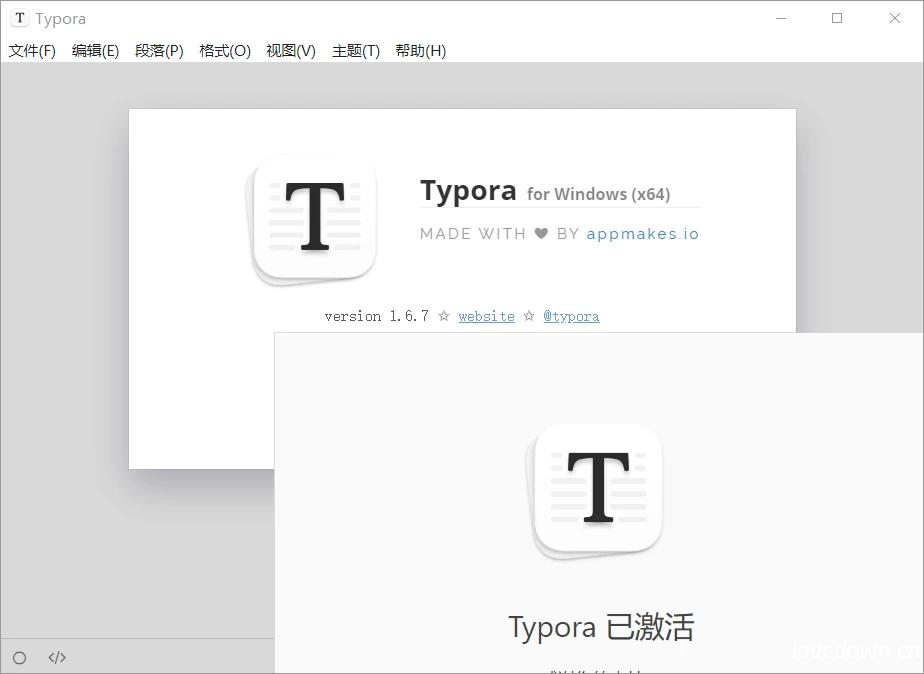Viewport: 924px width, 674px height.
Task: Click the version 1.6.7 text
Action: click(x=378, y=316)
